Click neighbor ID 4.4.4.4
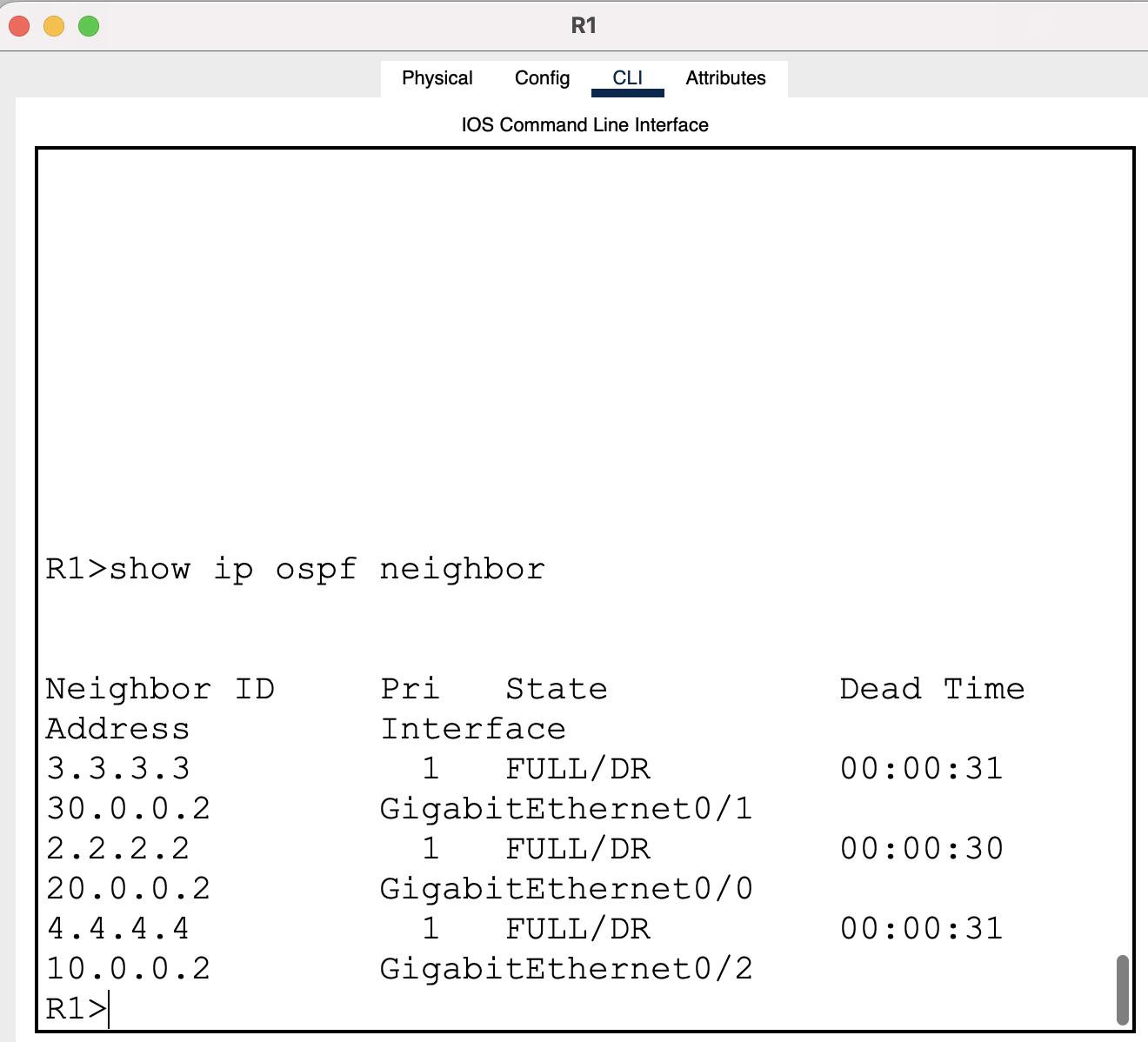 117,929
